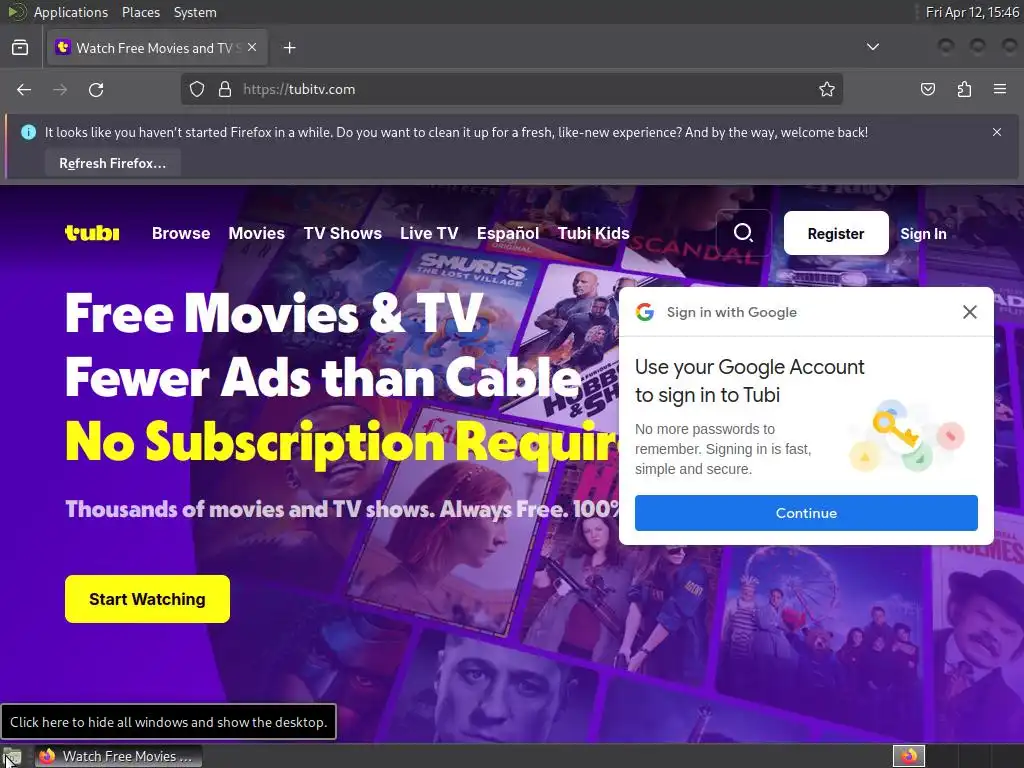
Task: Open Live TV page
Action: point(429,233)
